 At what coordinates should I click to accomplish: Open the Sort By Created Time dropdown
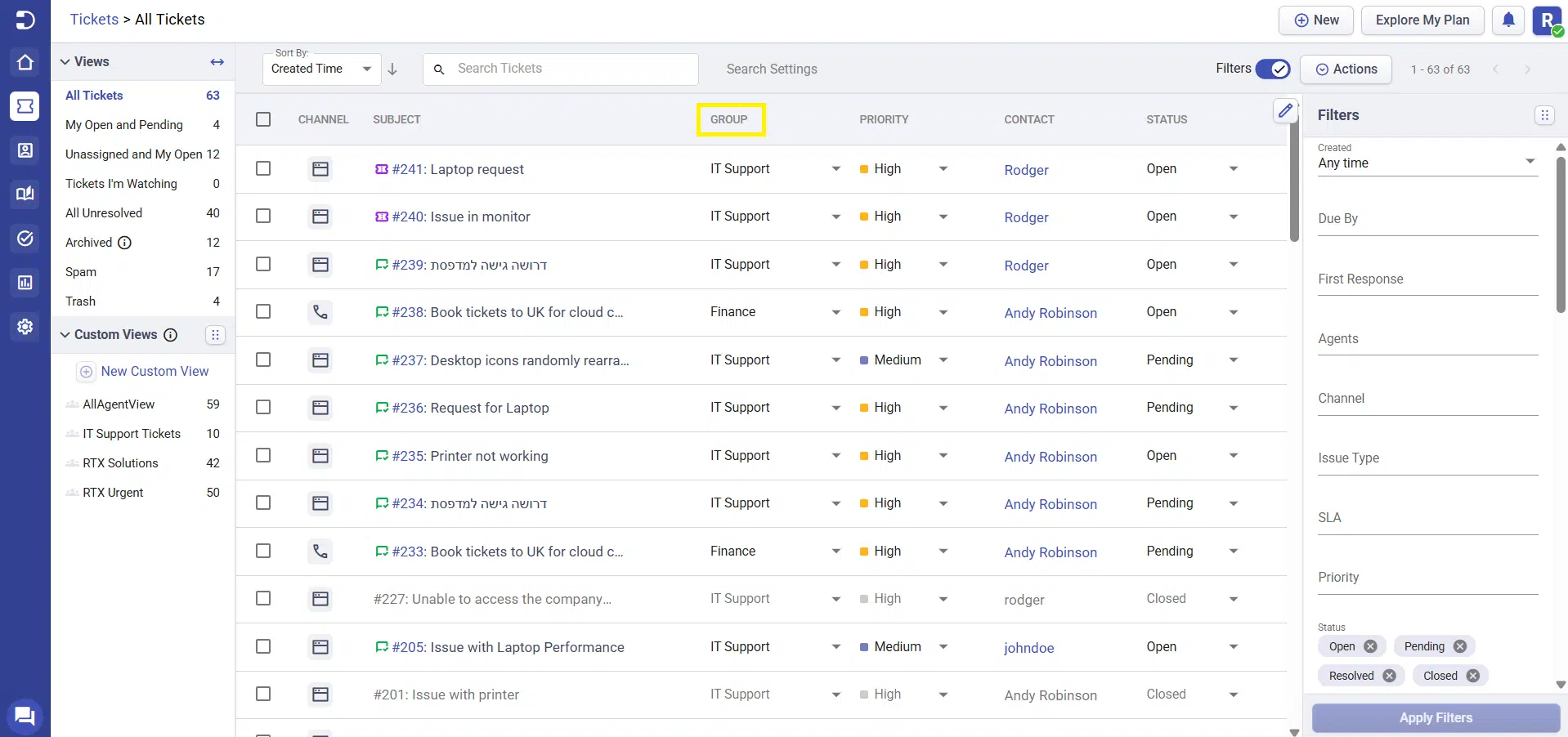pyautogui.click(x=321, y=69)
